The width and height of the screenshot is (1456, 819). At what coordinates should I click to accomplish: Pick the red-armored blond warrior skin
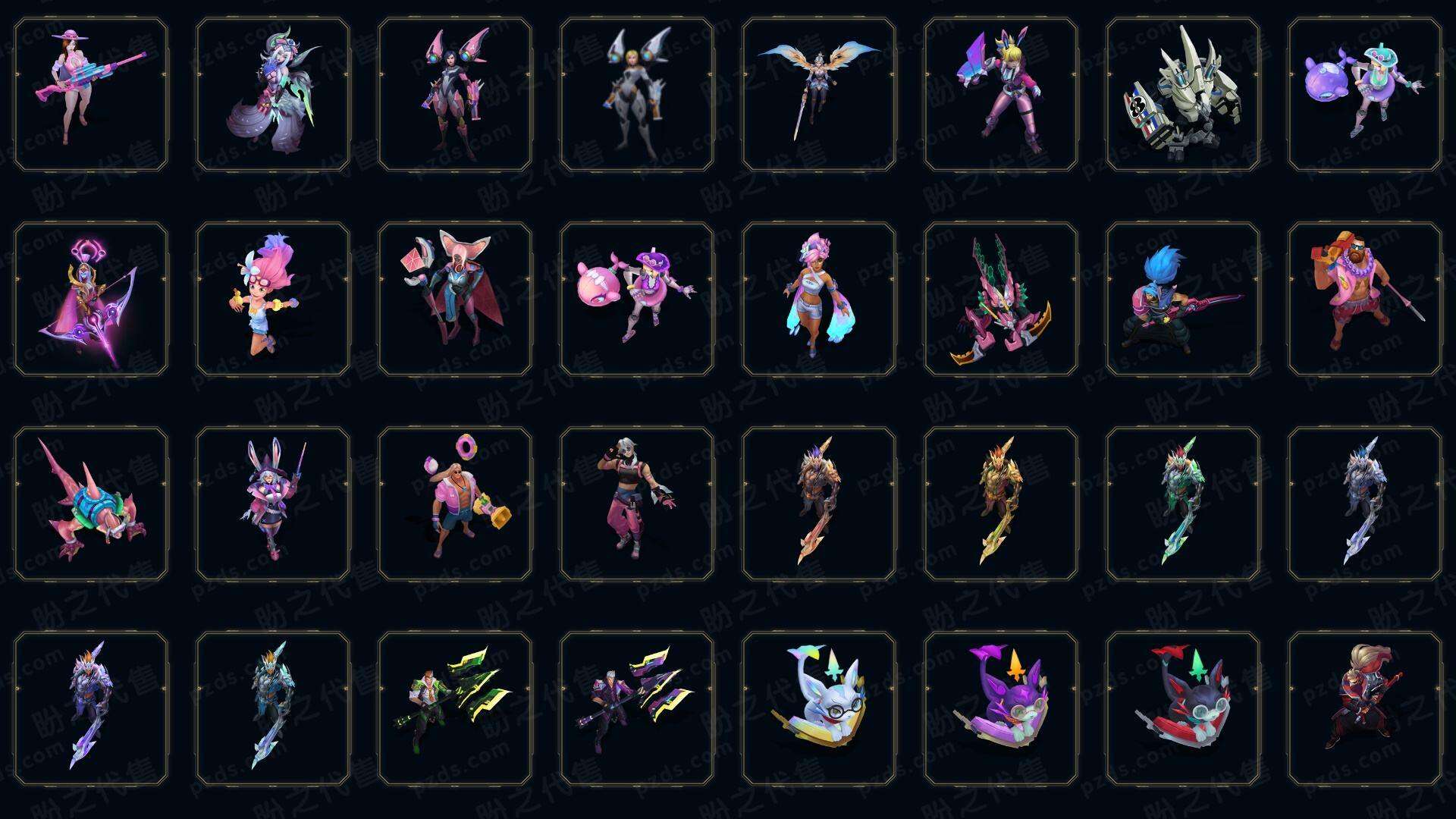[x=1365, y=708]
